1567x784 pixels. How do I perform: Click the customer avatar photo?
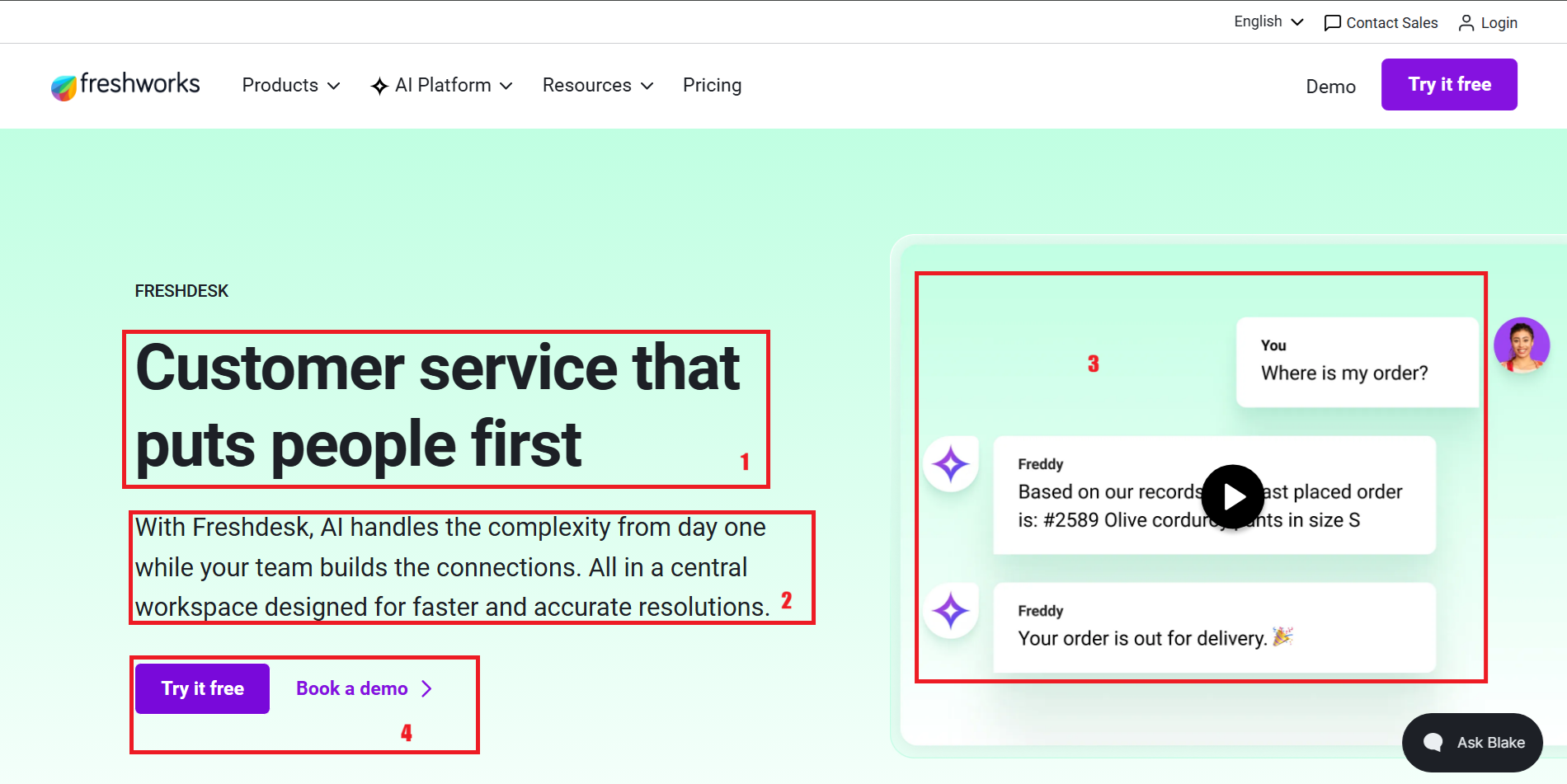[x=1522, y=345]
